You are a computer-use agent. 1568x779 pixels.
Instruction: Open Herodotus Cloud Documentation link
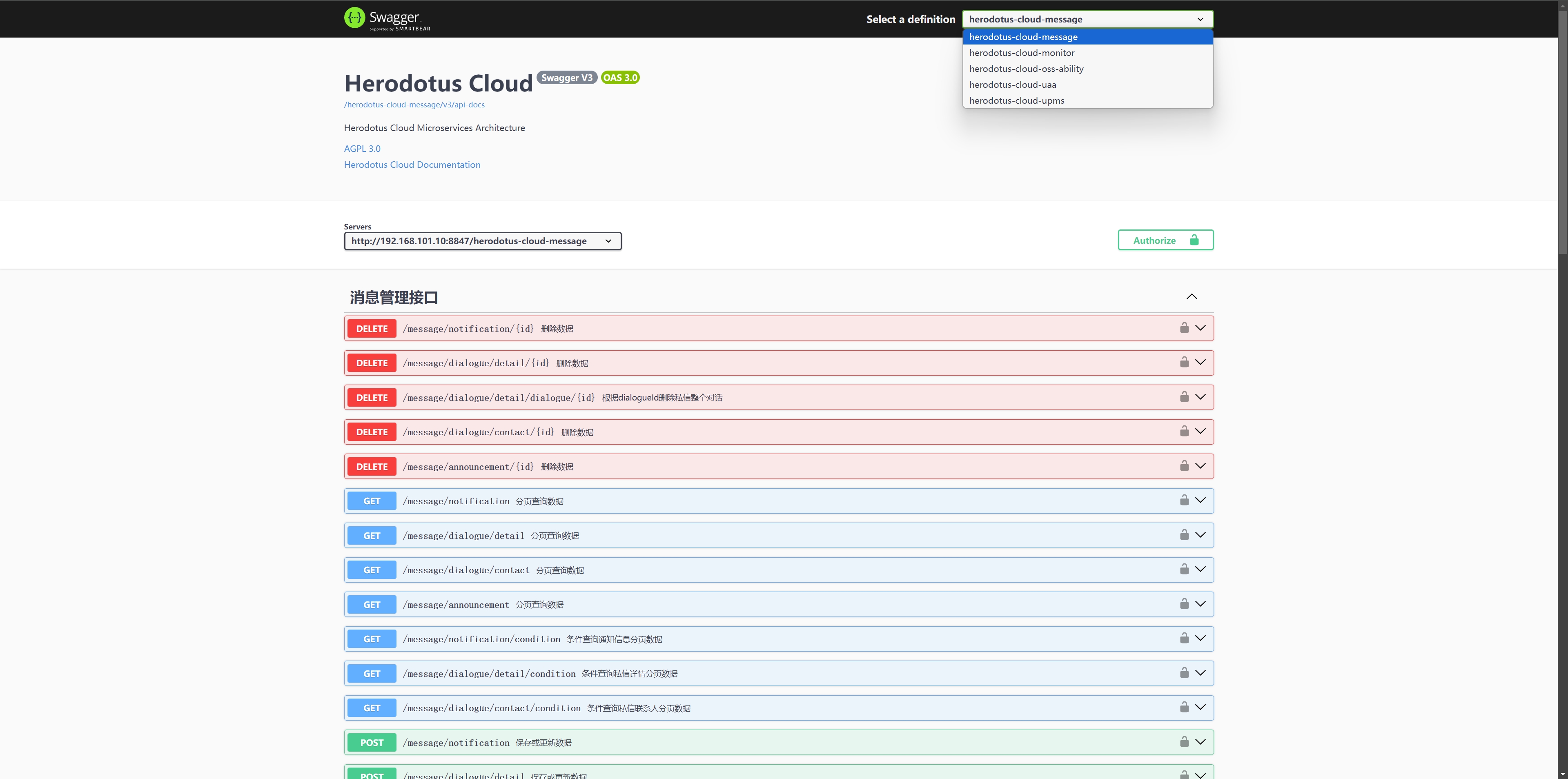pyautogui.click(x=412, y=165)
